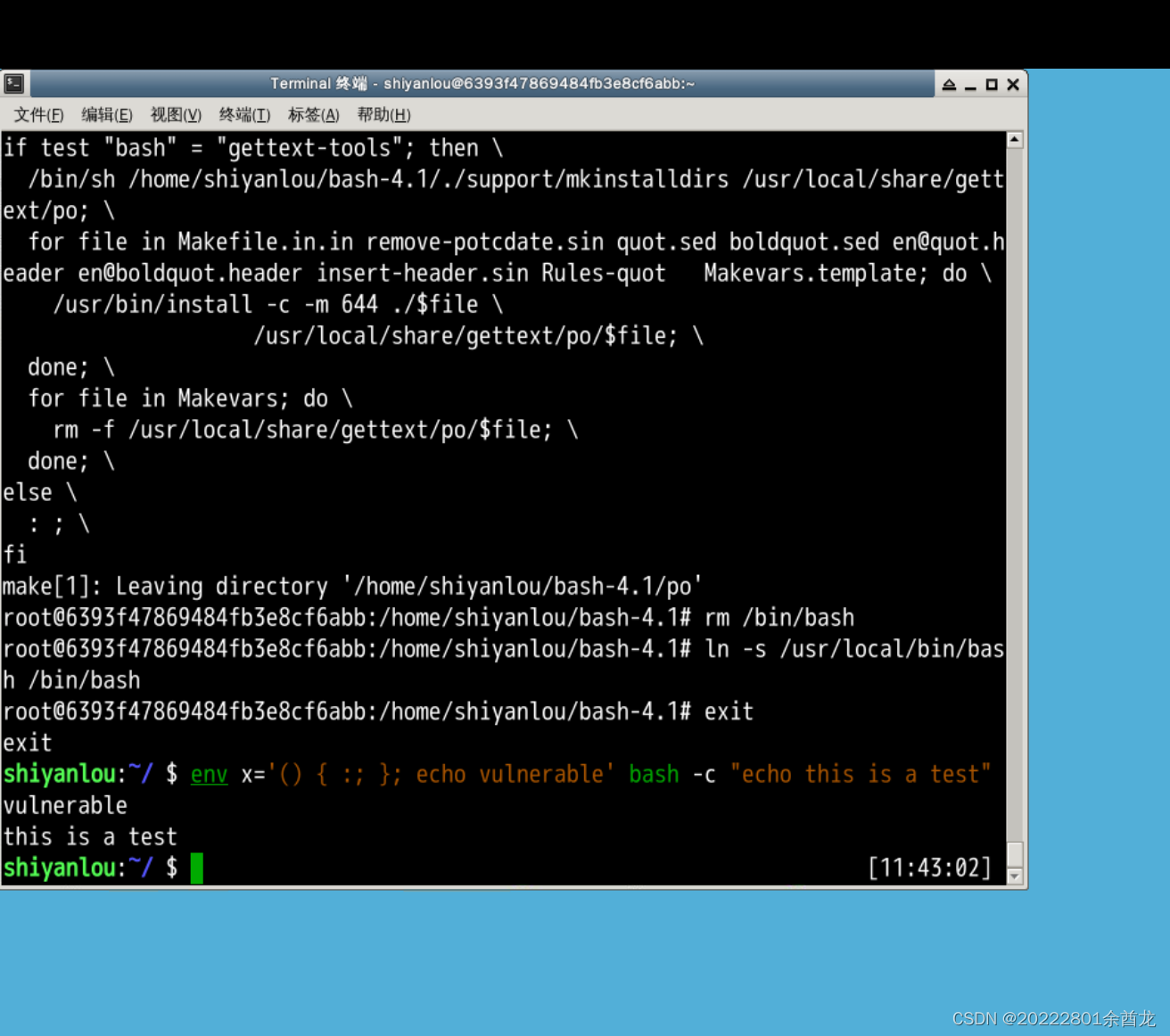Click the root prompt line ending with 'exit'
This screenshot has width=1170, height=1036.
tap(378, 711)
